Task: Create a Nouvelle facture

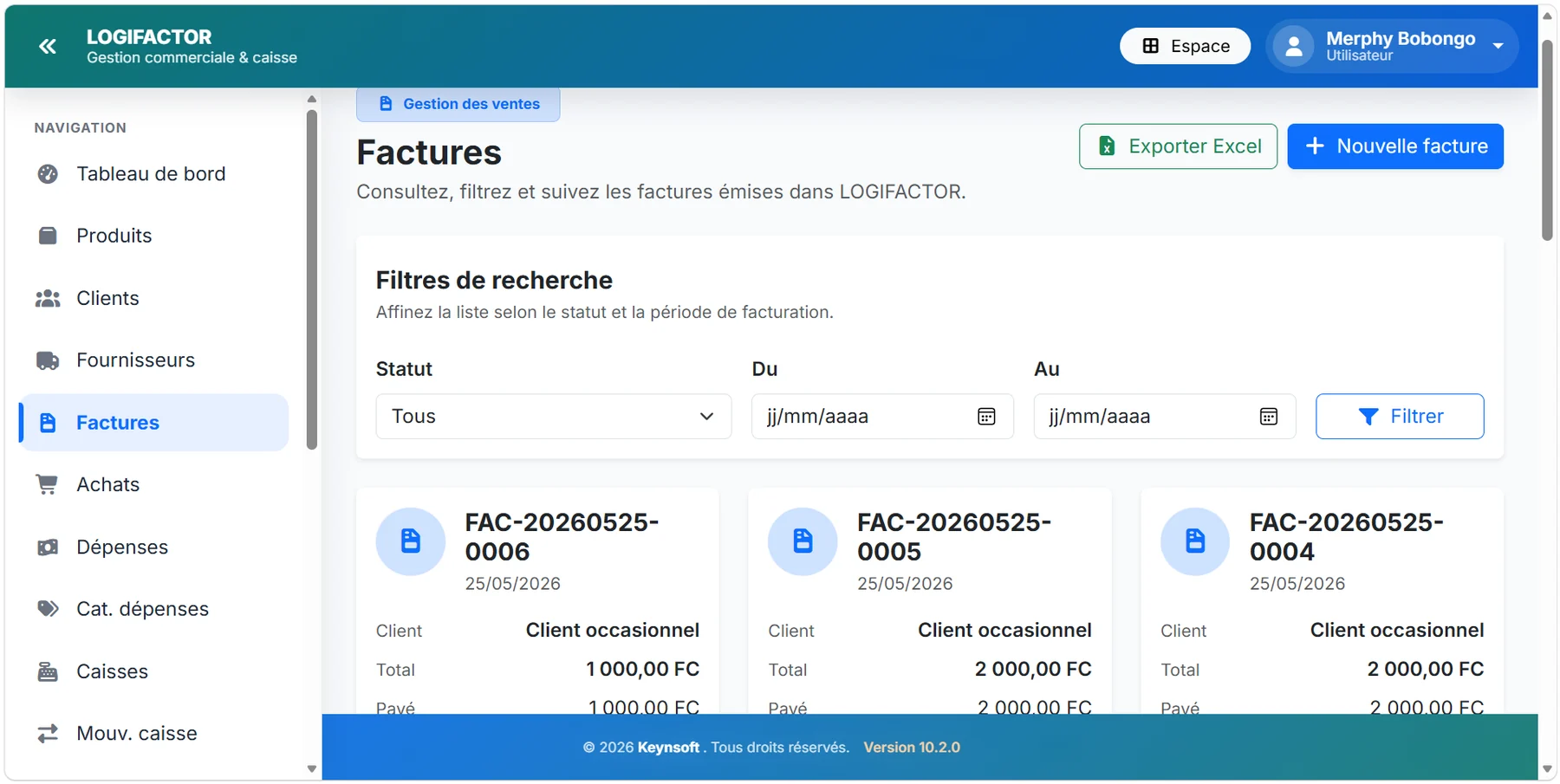Action: coord(1395,146)
